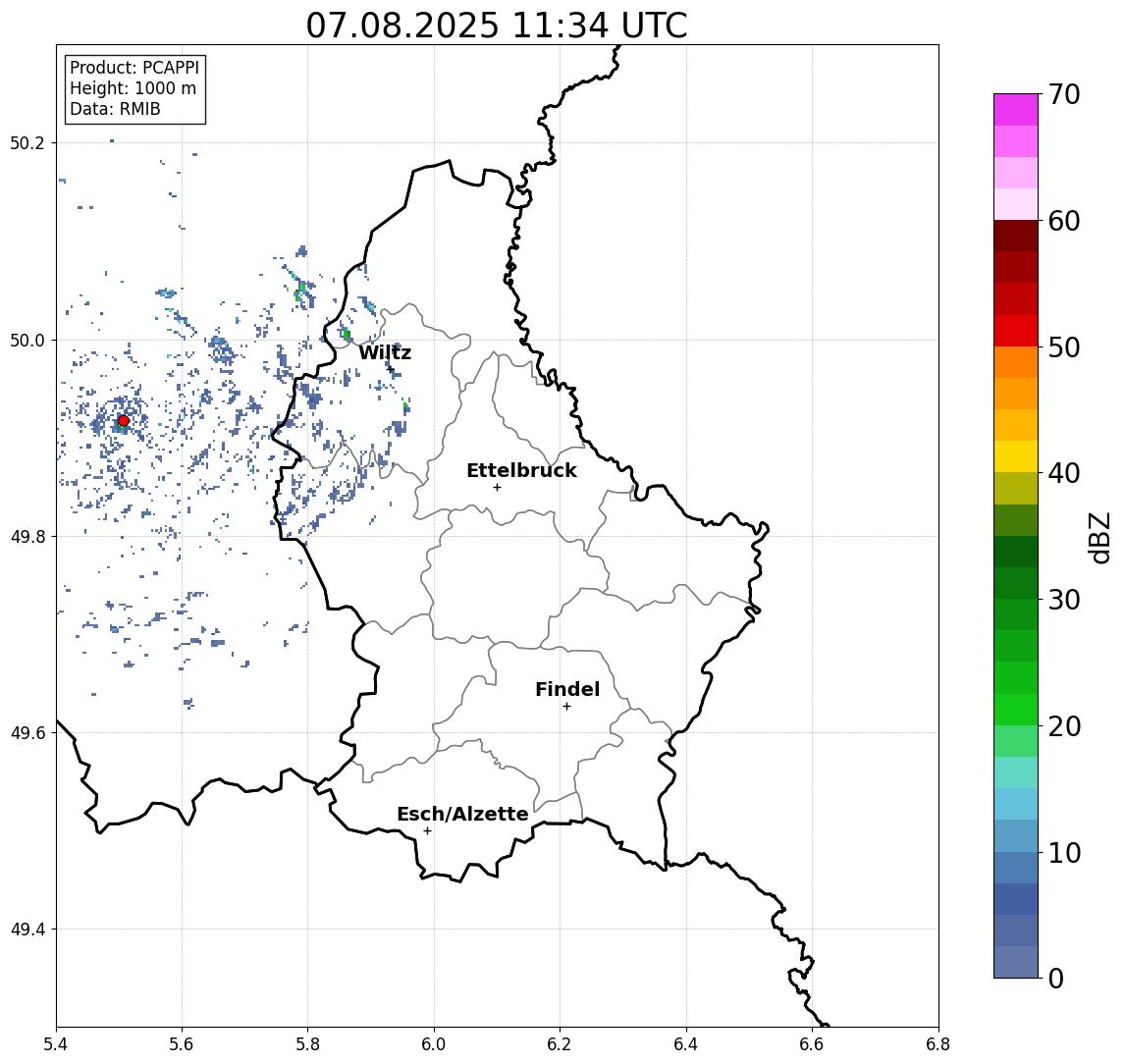Click the plus marker below Findel
The image size is (1124, 1064).
[566, 707]
